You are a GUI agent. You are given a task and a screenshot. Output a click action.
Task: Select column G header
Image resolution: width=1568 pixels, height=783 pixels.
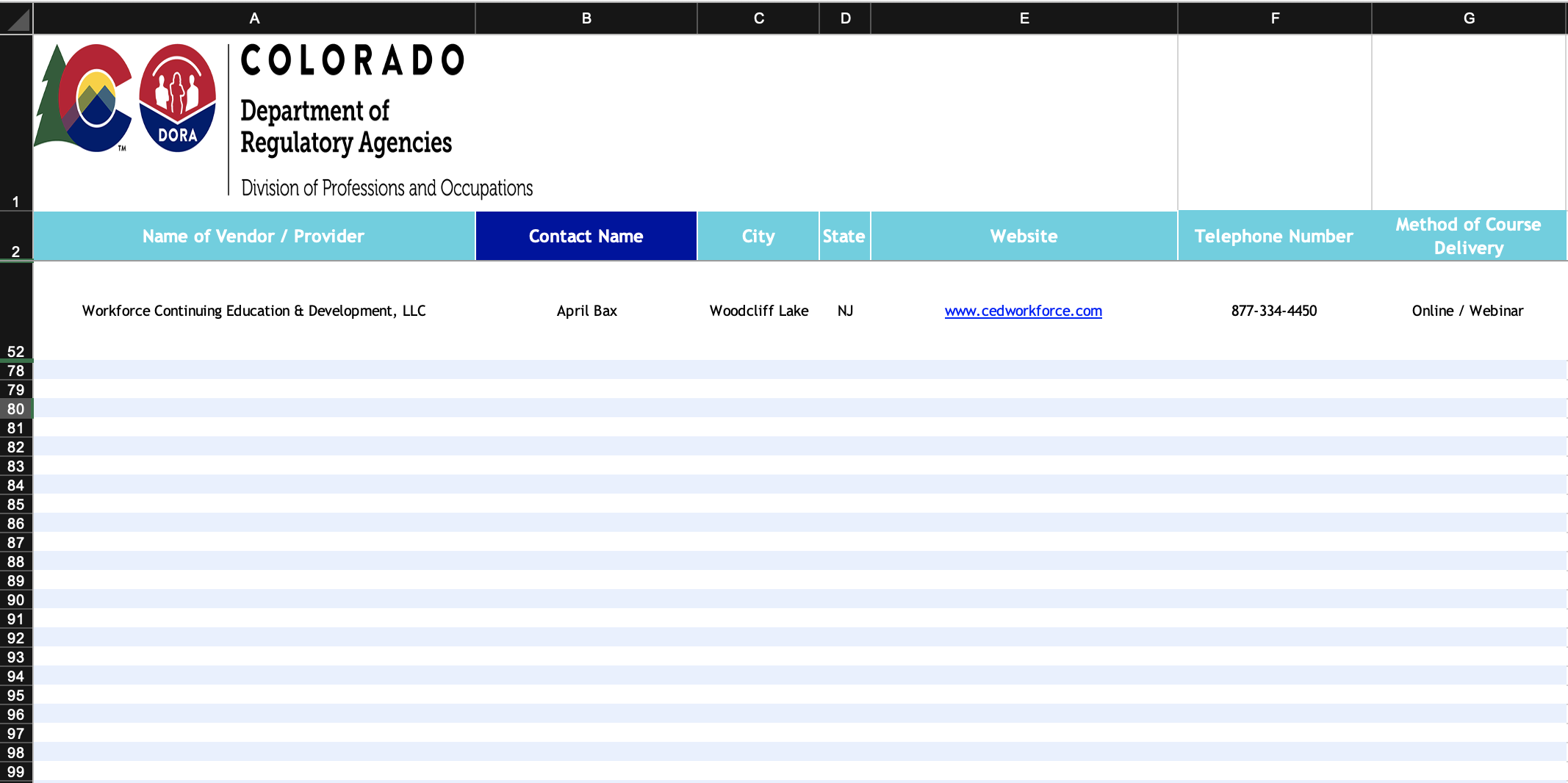pyautogui.click(x=1469, y=18)
